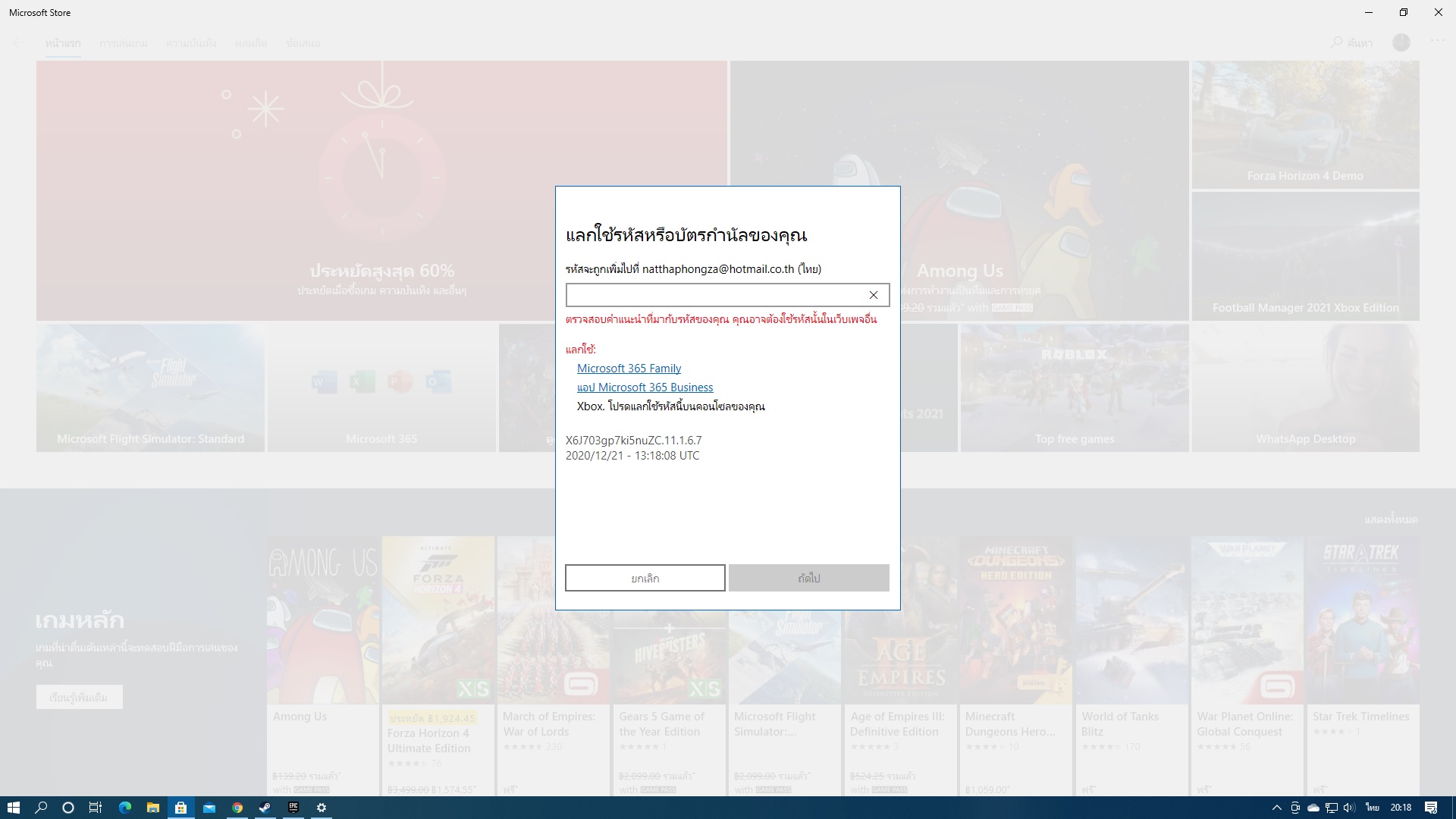
Task: Open the user account avatar
Action: click(1401, 42)
